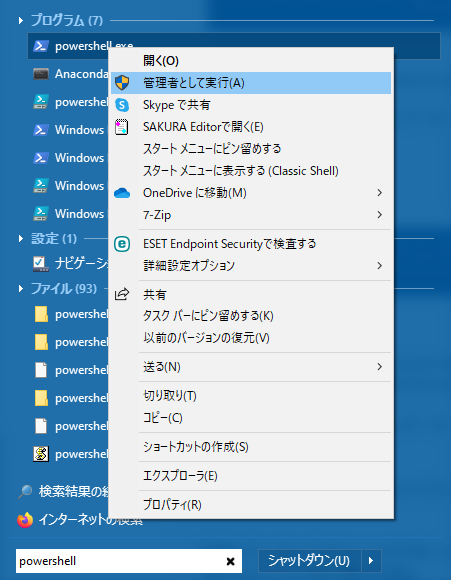This screenshot has height=580, width=451.
Task: Select the ナビゲーション settings result
Action: point(68,264)
